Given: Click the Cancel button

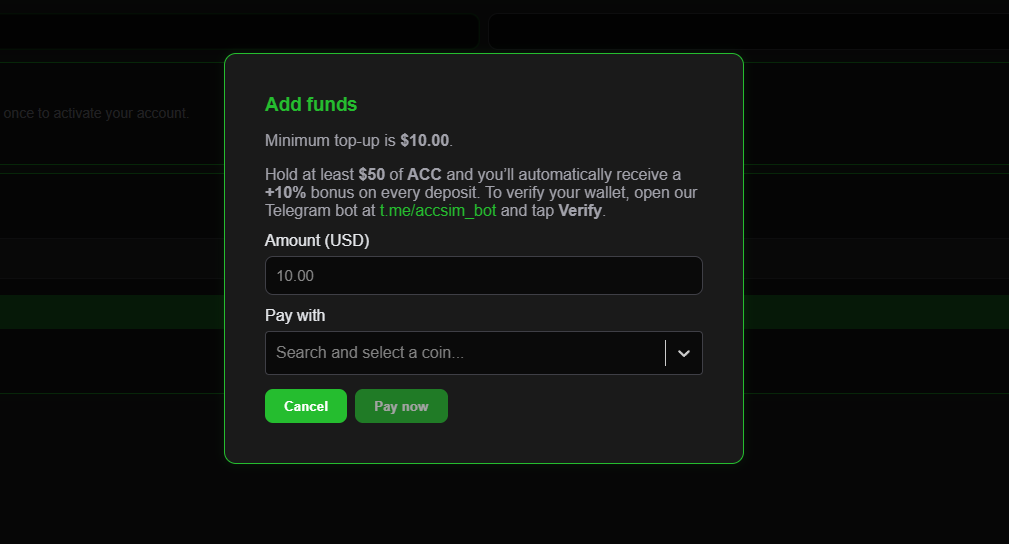Looking at the screenshot, I should (x=305, y=406).
